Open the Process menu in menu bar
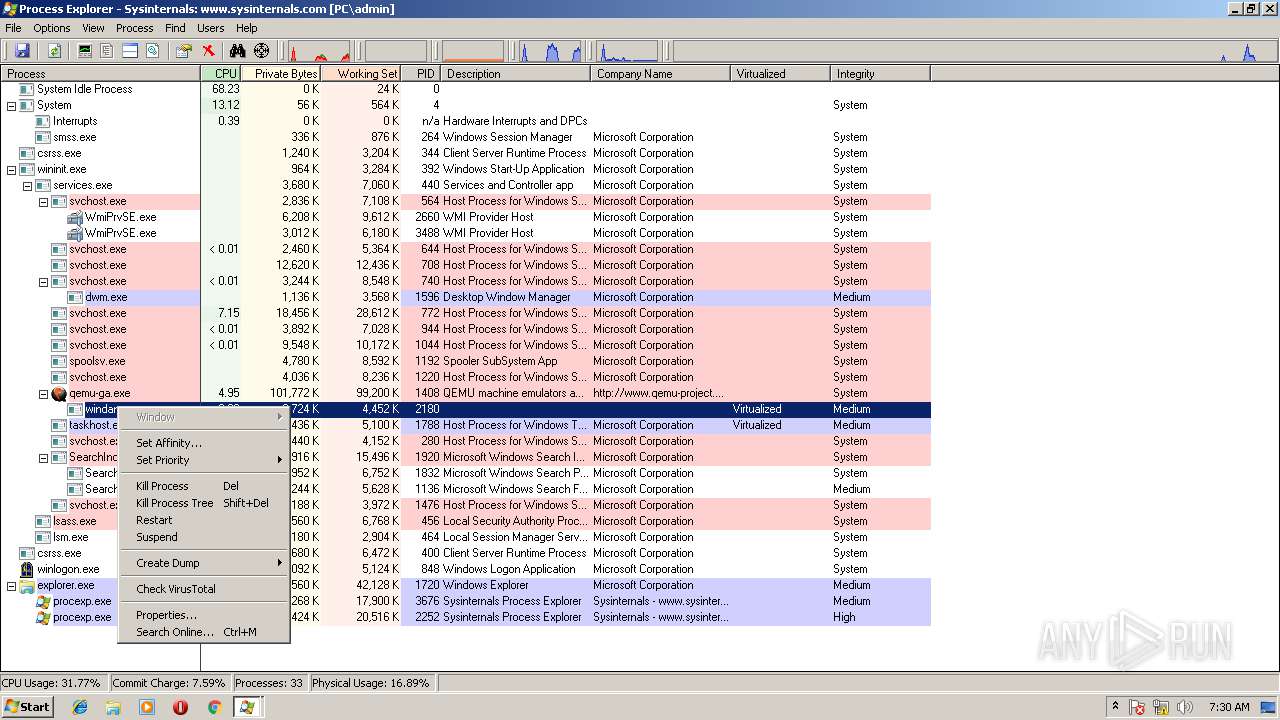Image resolution: width=1280 pixels, height=720 pixels. click(x=135, y=28)
